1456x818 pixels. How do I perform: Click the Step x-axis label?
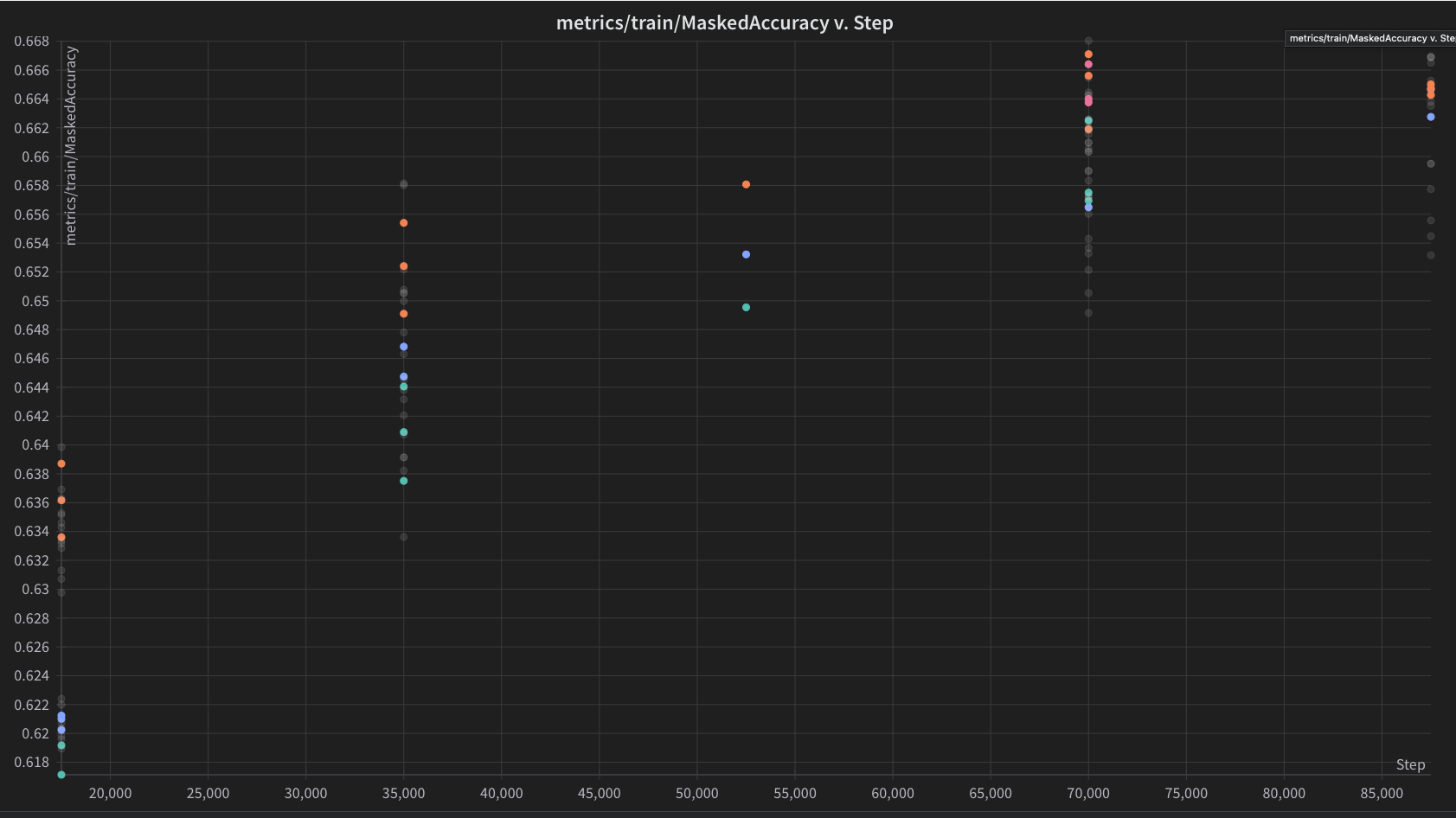(x=1409, y=764)
